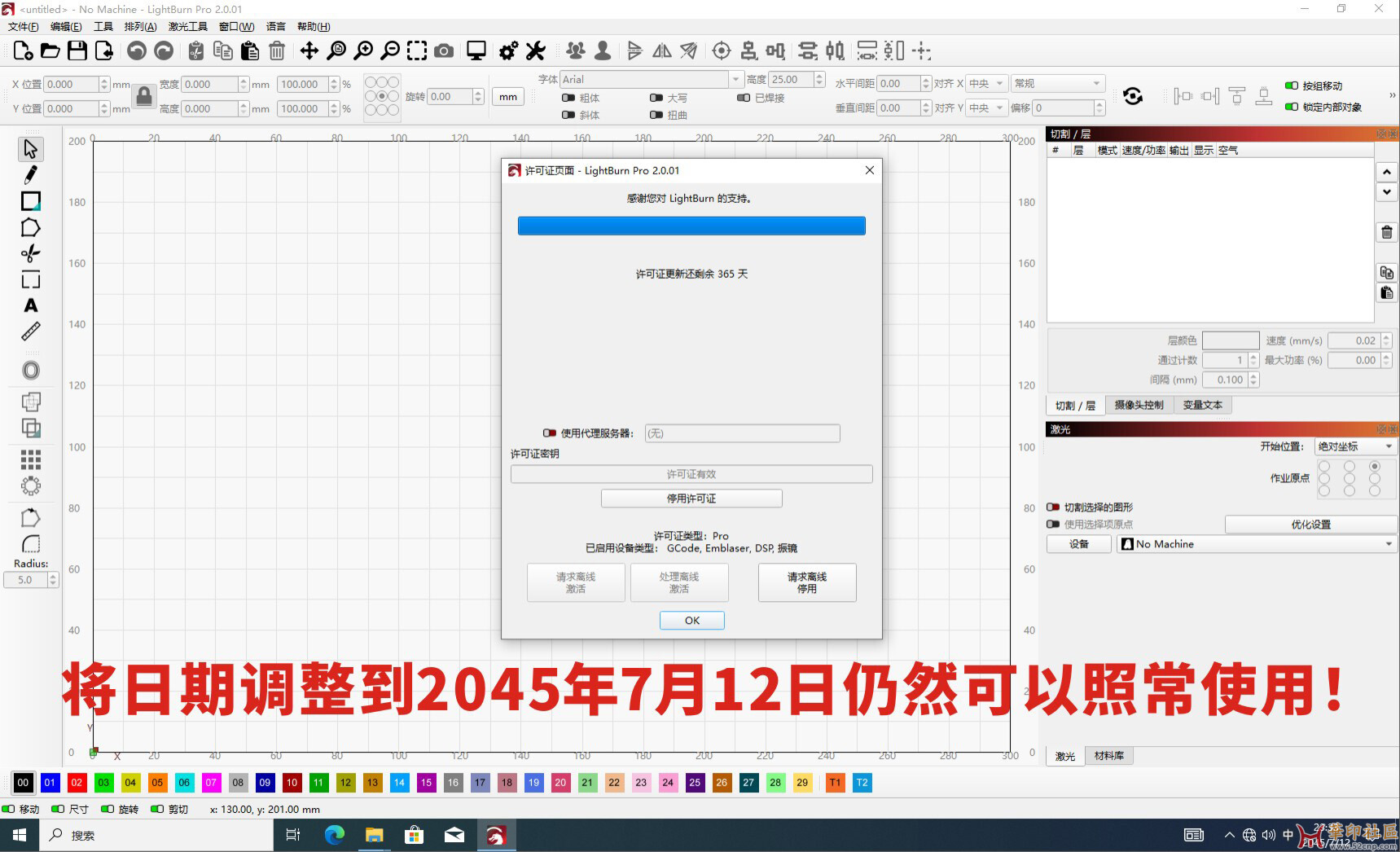Click the undo arrow icon
Image resolution: width=1400 pixels, height=852 pixels.
(137, 51)
